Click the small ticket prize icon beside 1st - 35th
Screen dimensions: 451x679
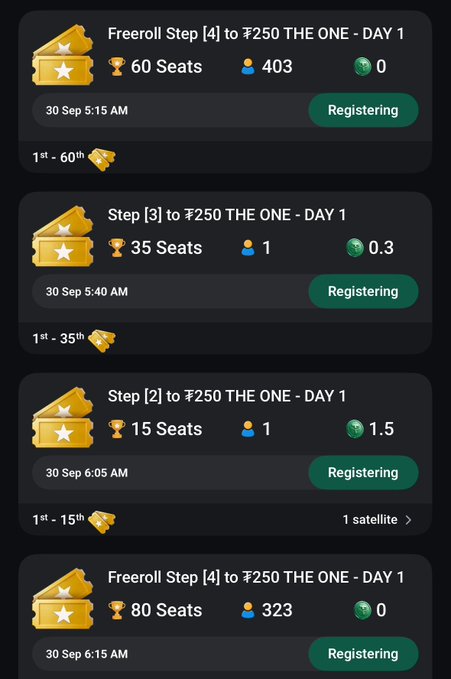(102, 340)
